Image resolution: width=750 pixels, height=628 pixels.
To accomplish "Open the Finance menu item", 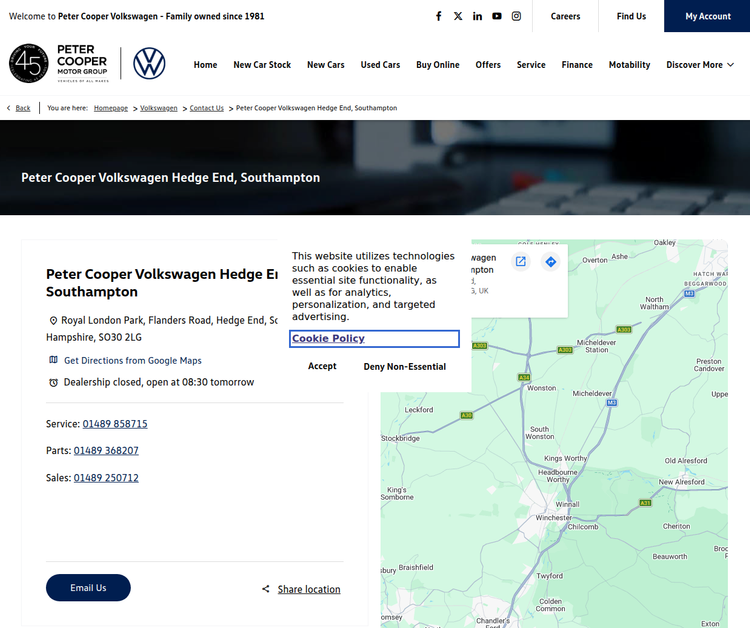I will (x=577, y=65).
